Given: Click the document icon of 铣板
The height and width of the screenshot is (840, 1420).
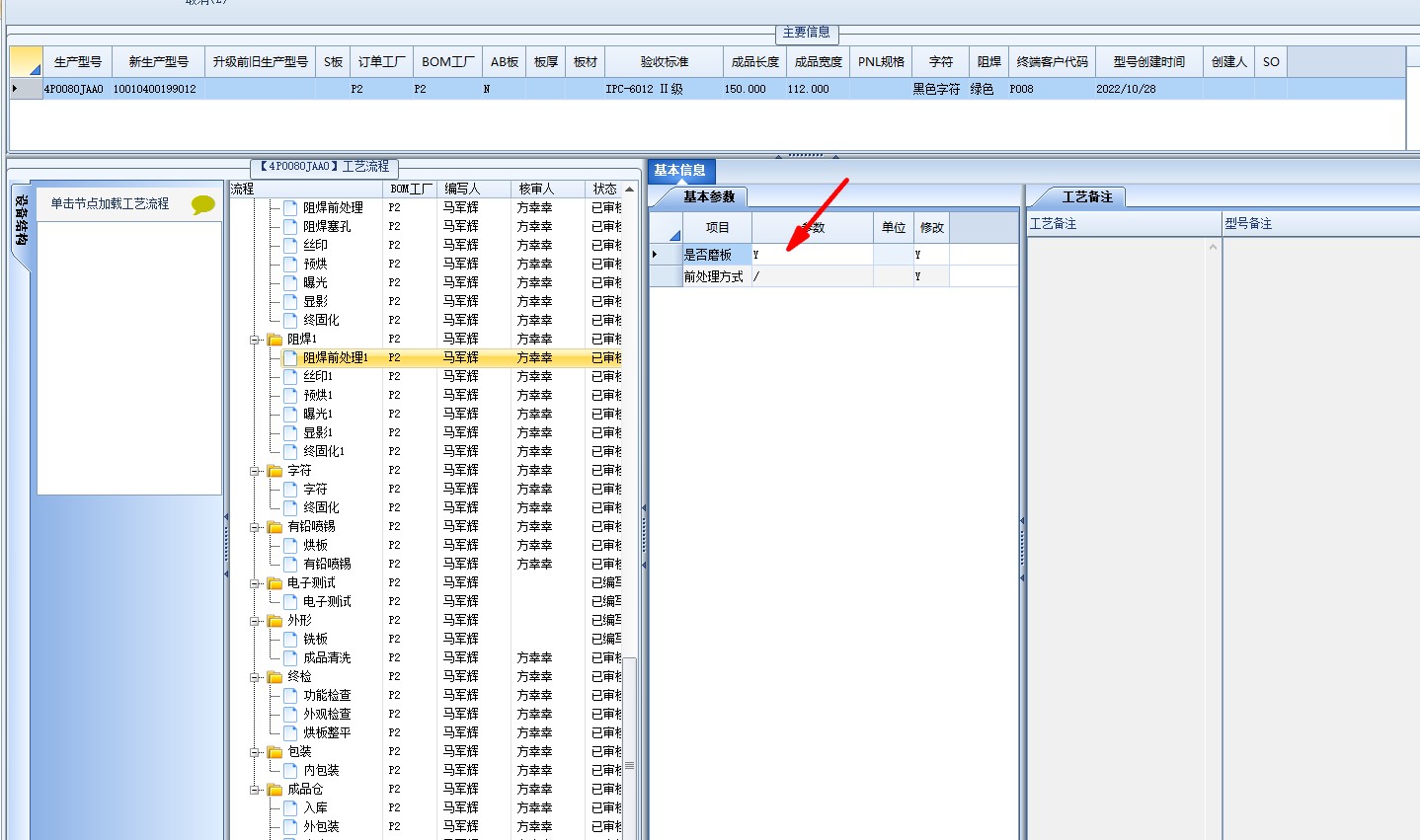Looking at the screenshot, I should [290, 640].
